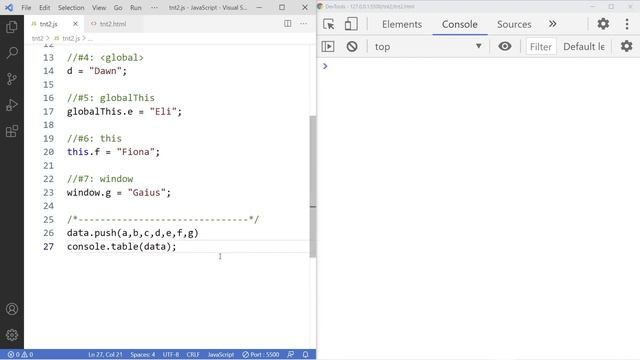Viewport: 640px width, 360px height.
Task: Open notifications bell in status bar
Action: [305, 354]
